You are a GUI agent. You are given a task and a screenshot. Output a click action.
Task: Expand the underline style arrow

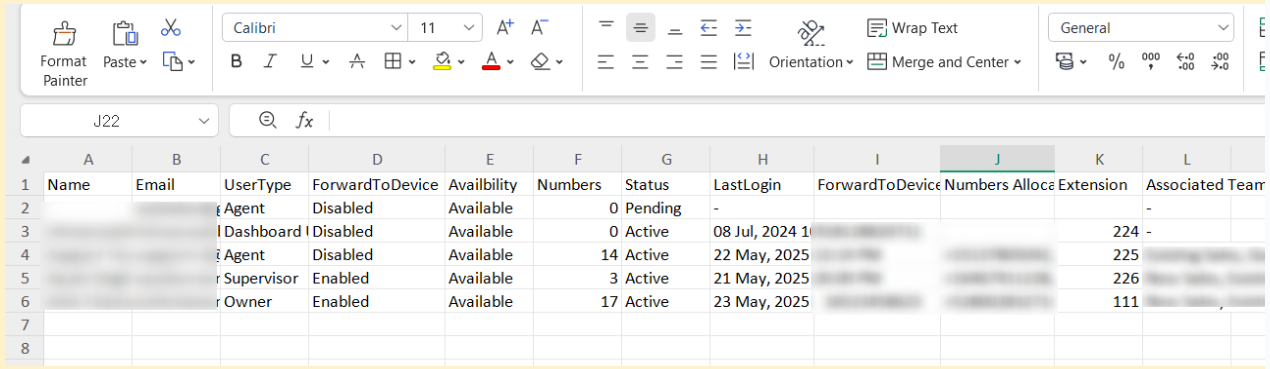(325, 62)
